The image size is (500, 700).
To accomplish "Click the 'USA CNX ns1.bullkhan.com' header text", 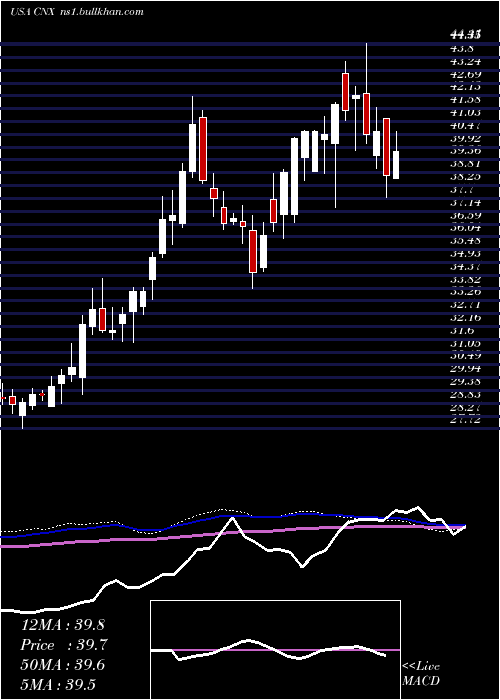I will click(x=77, y=12).
